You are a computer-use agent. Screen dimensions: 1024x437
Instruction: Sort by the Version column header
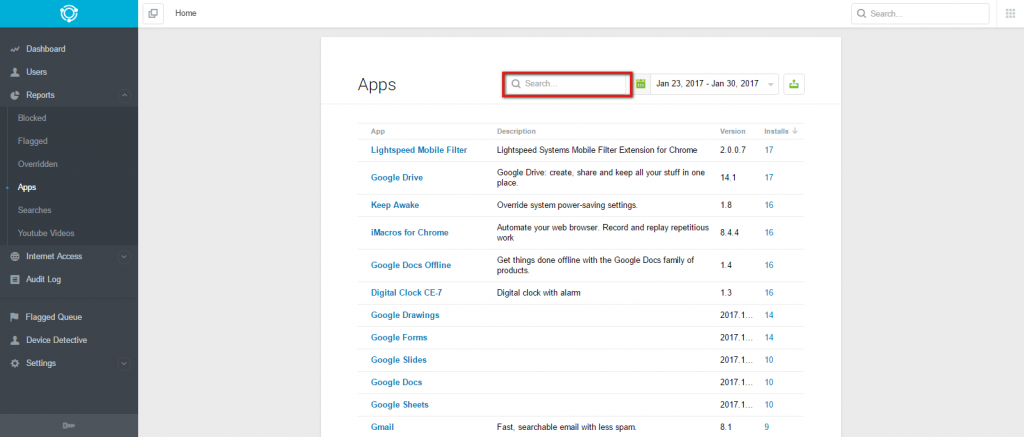[x=733, y=131]
